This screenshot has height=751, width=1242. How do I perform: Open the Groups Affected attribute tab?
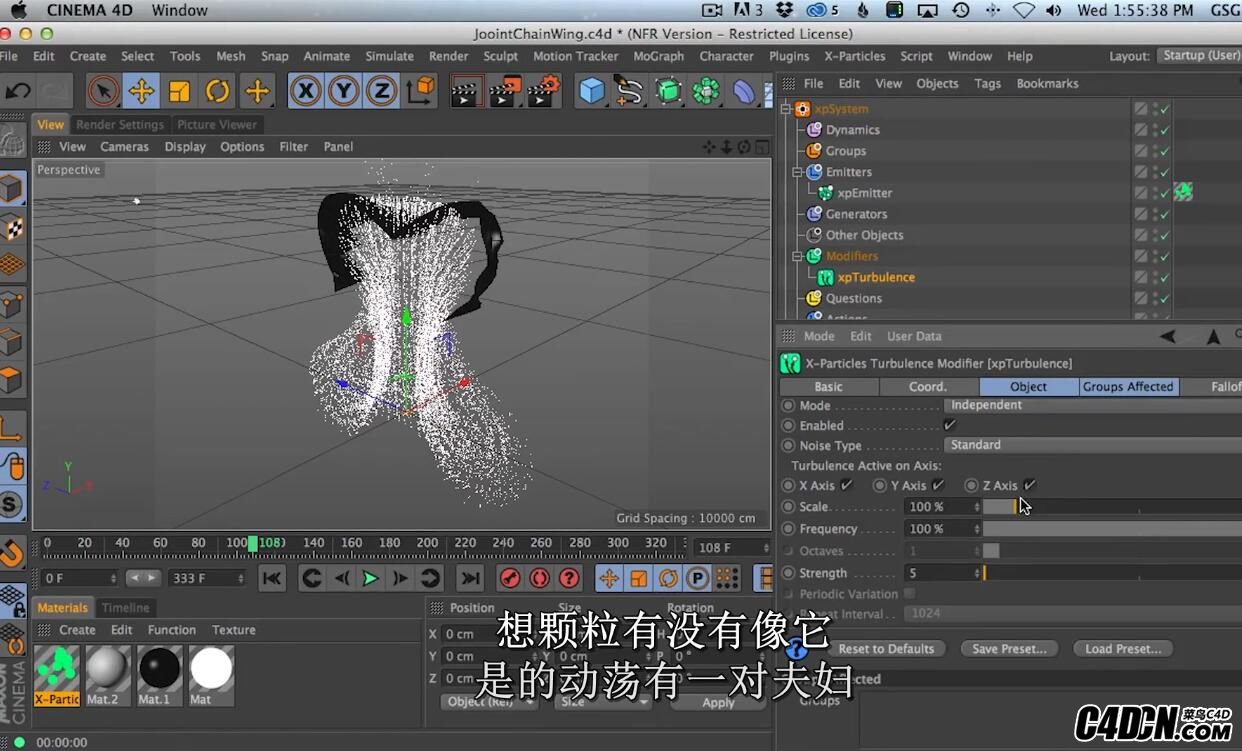pyautogui.click(x=1128, y=386)
